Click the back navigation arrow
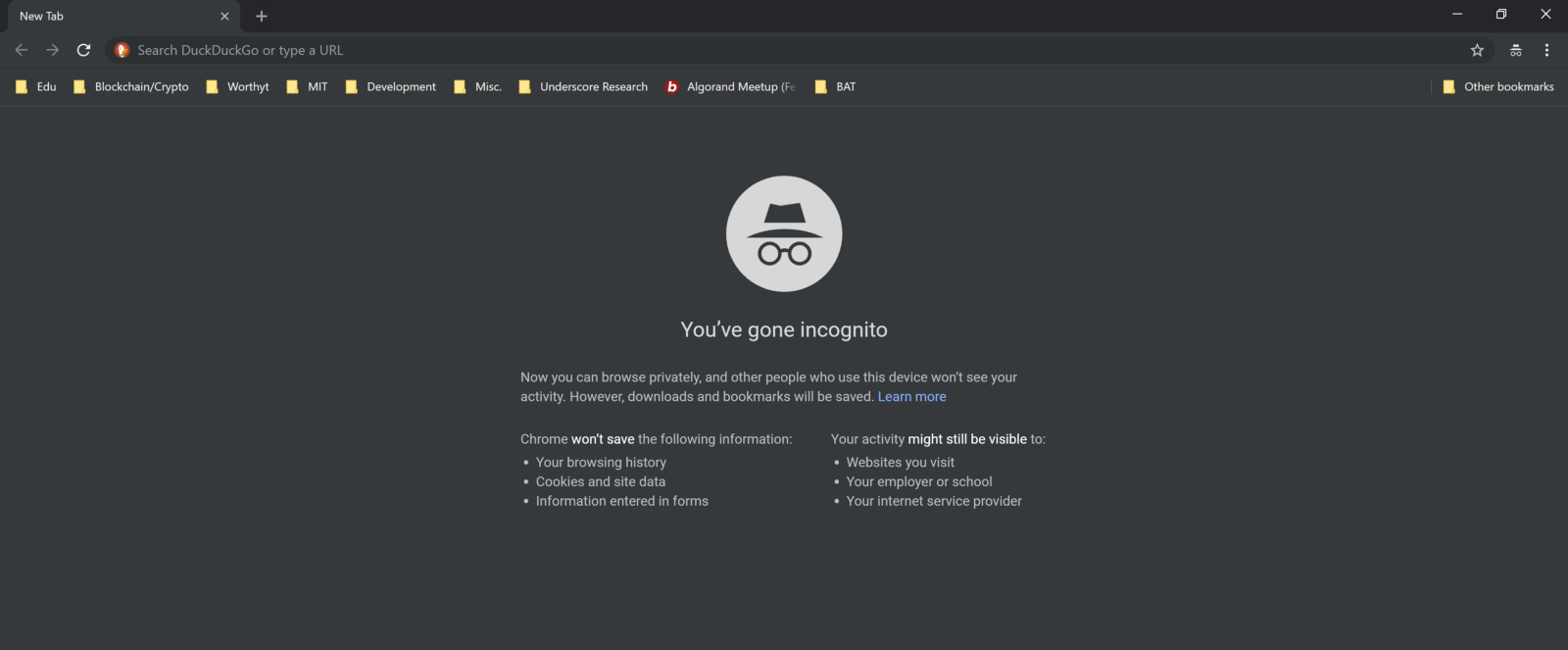 (22, 50)
